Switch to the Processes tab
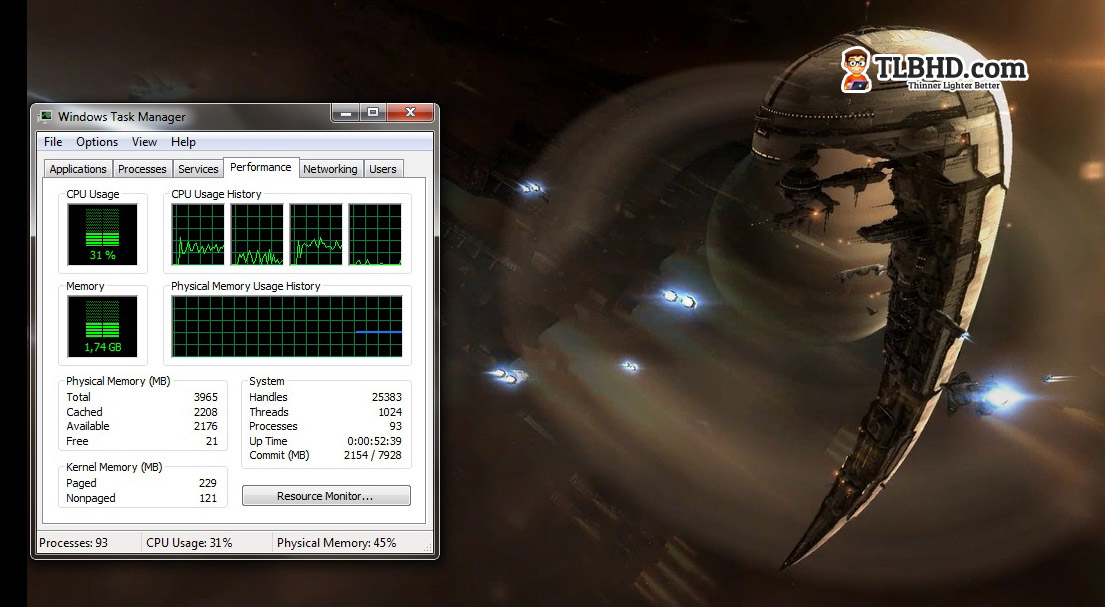The image size is (1105, 607). pos(142,169)
